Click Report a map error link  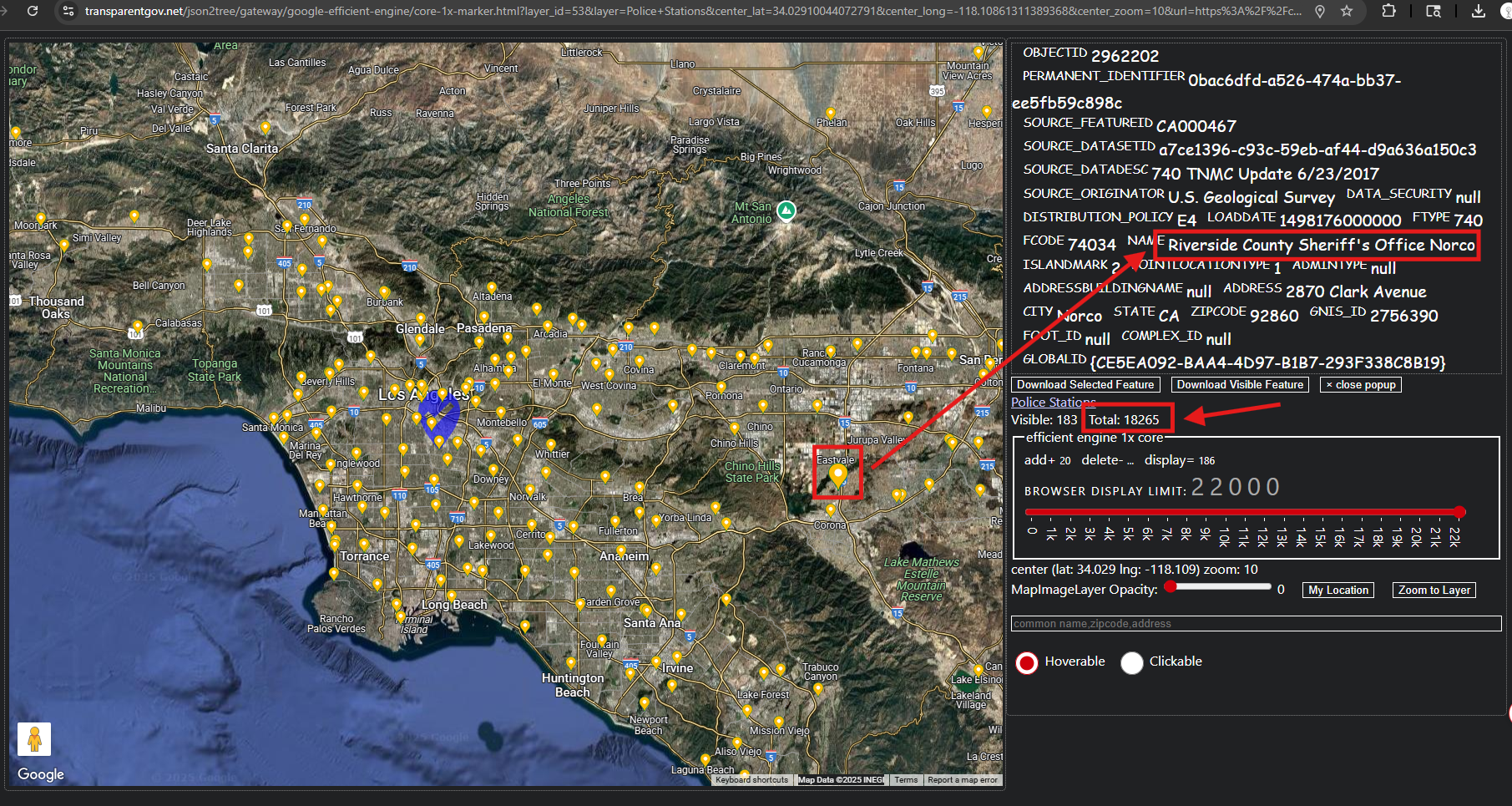962,780
